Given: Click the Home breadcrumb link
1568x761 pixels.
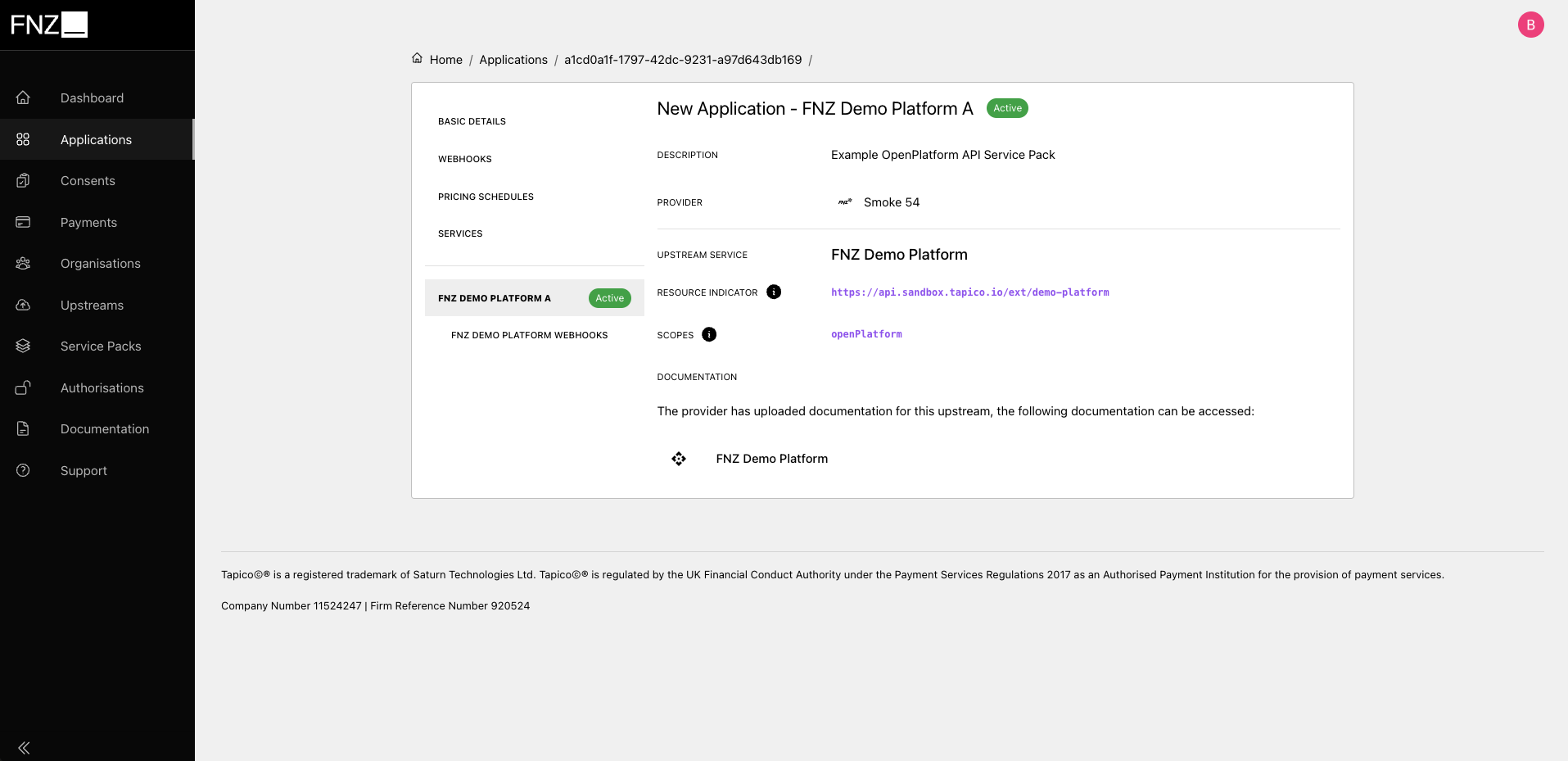Looking at the screenshot, I should coord(445,59).
